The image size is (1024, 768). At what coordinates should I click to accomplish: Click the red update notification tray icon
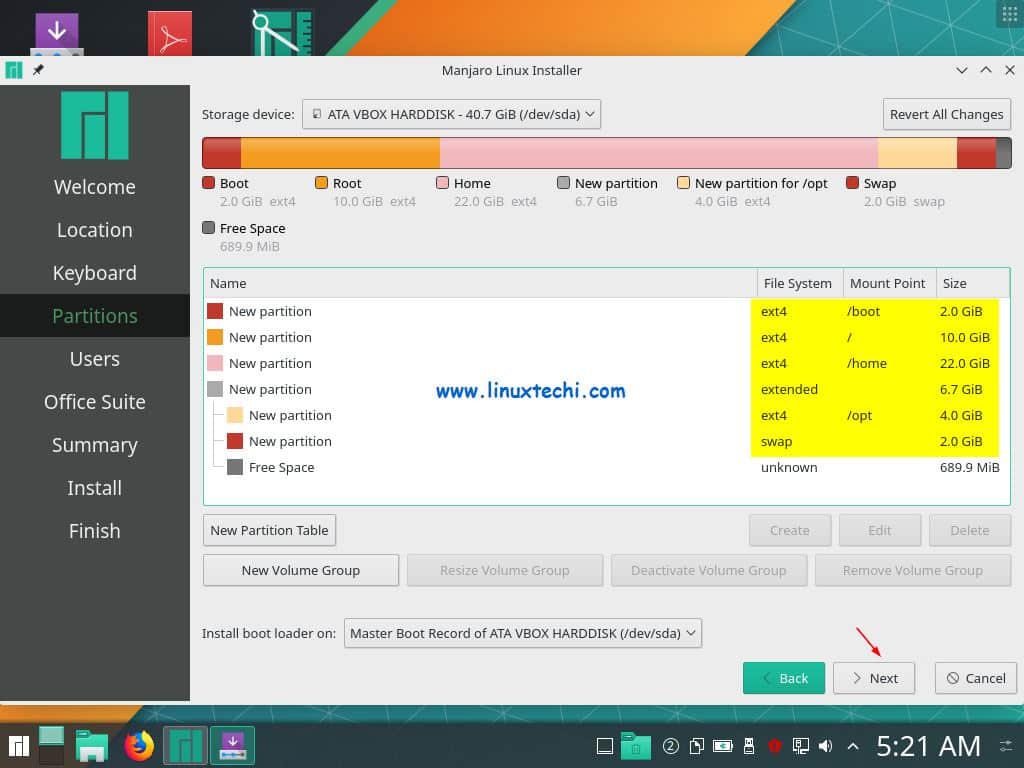(774, 746)
